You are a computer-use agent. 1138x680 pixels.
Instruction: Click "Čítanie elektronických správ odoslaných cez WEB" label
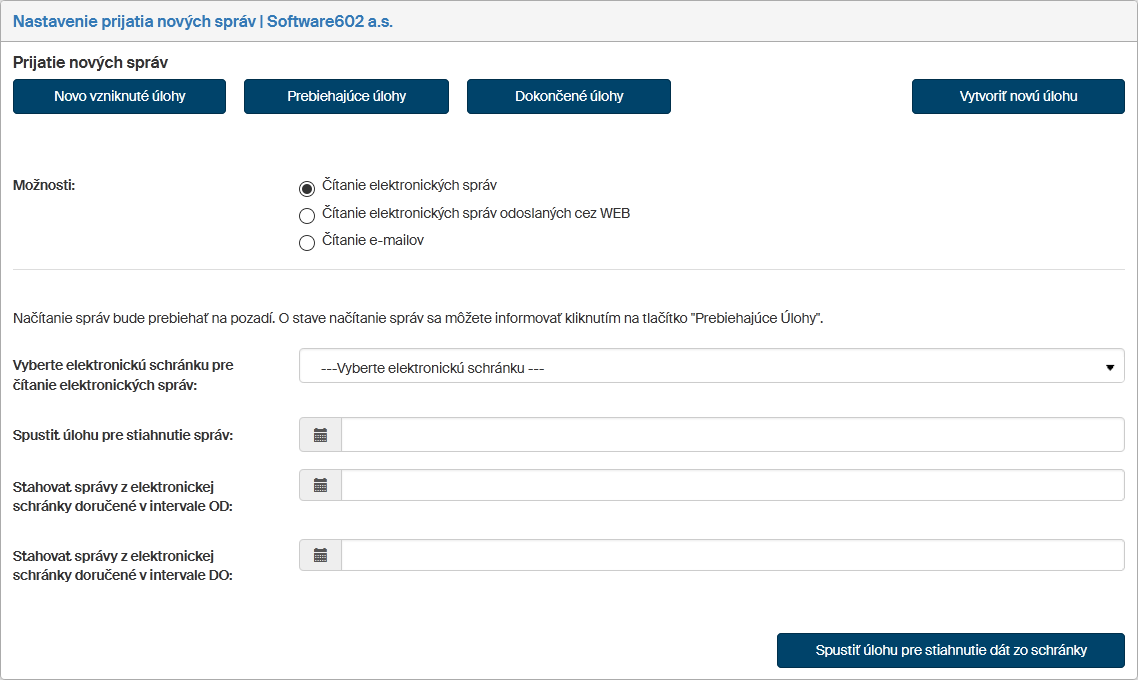[x=476, y=213]
